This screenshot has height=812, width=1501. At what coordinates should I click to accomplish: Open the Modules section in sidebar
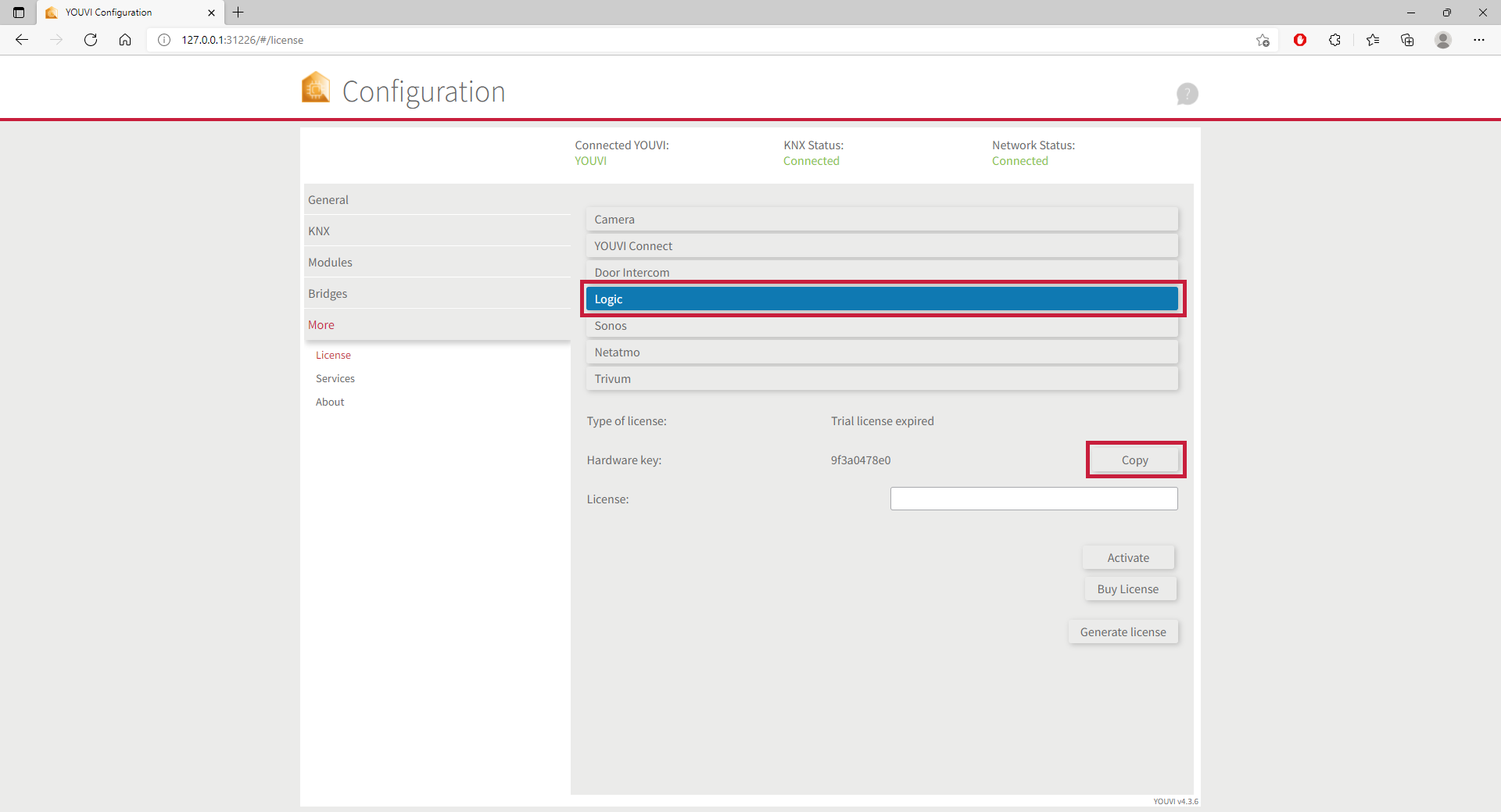438,263
